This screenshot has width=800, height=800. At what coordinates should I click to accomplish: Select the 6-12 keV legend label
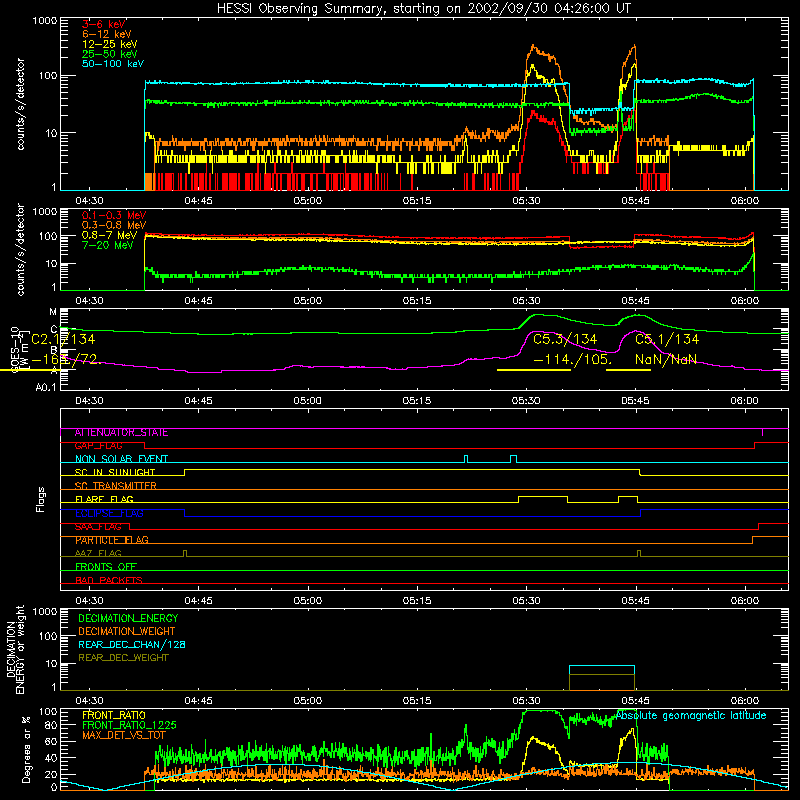(107, 34)
